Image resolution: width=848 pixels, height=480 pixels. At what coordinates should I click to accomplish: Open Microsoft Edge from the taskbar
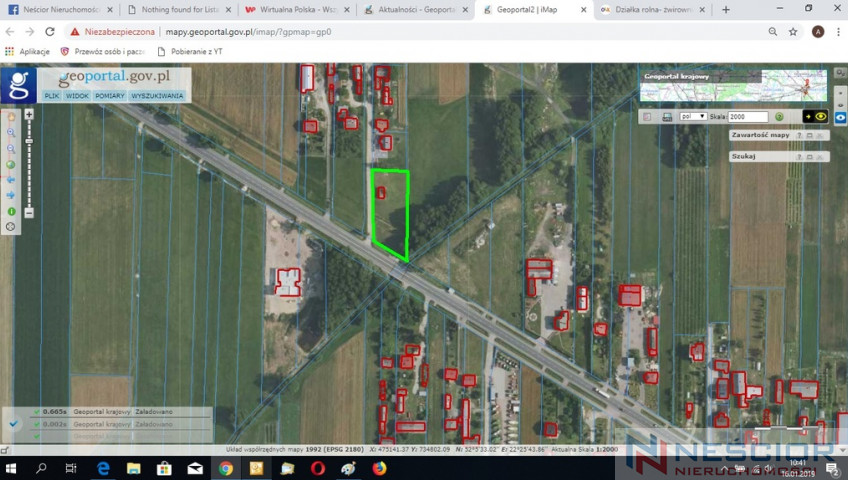[103, 468]
